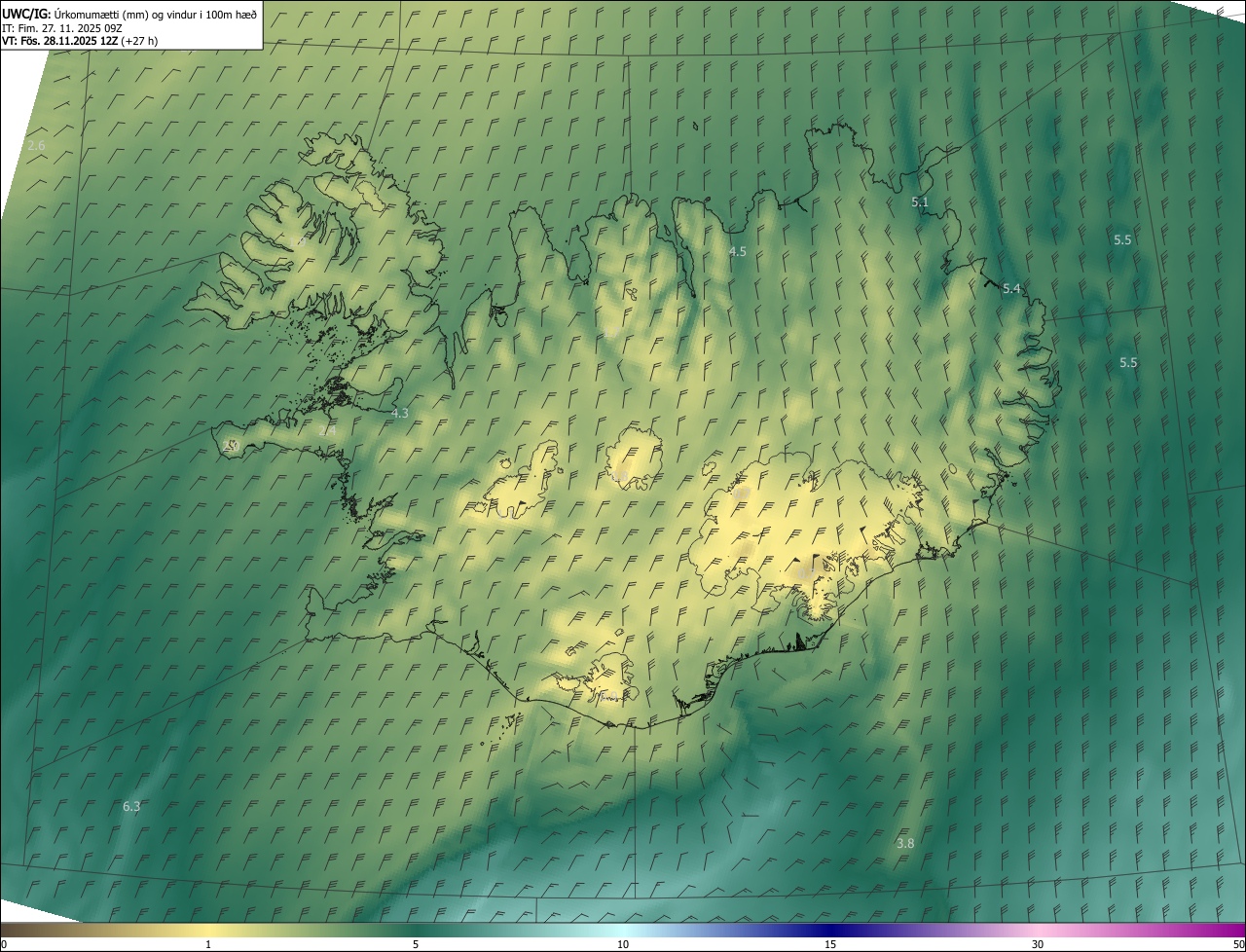This screenshot has width=1246, height=952.
Task: Click the 'IT: Fim. 27. 11. 2025 09Z' line
Action: pos(62,27)
